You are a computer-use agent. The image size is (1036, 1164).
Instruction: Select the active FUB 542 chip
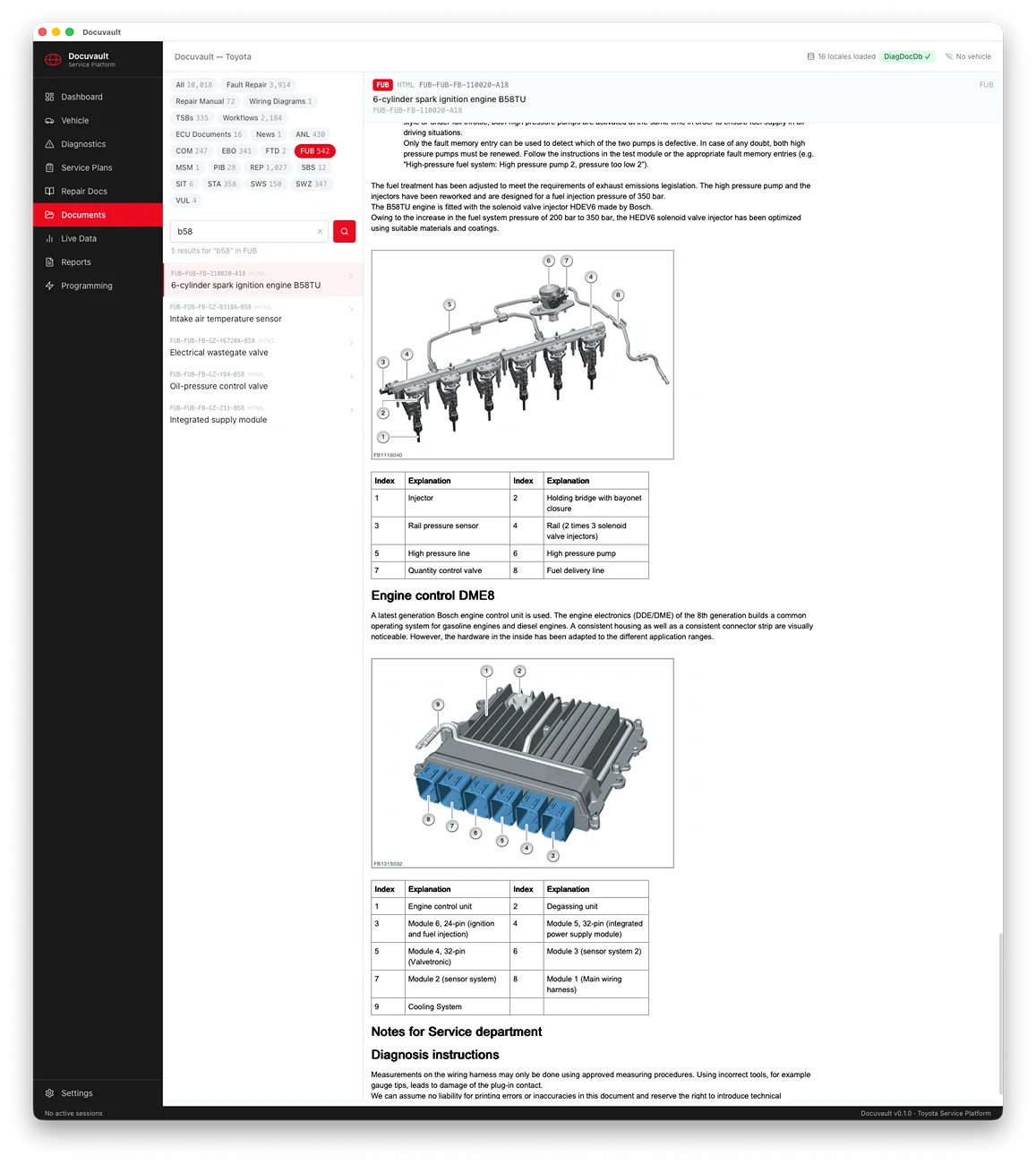pyautogui.click(x=315, y=151)
